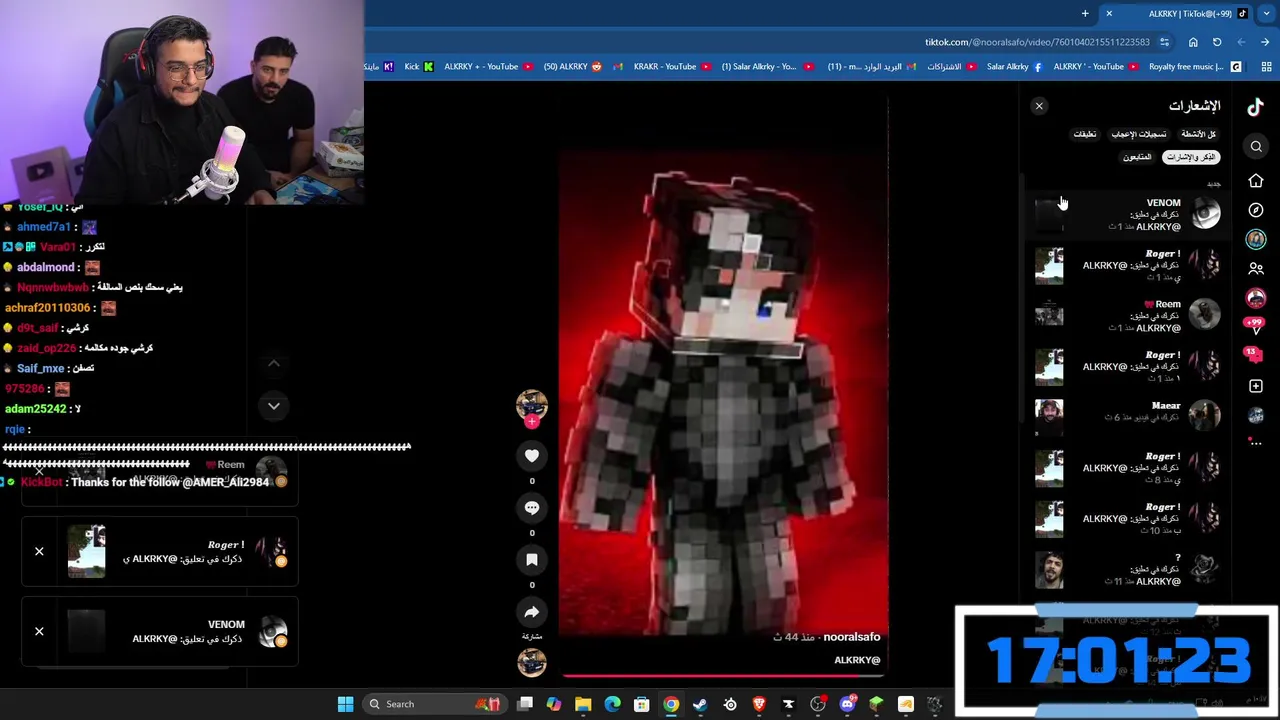
Task: Open TikTok search from the sidebar
Action: pos(1256,147)
